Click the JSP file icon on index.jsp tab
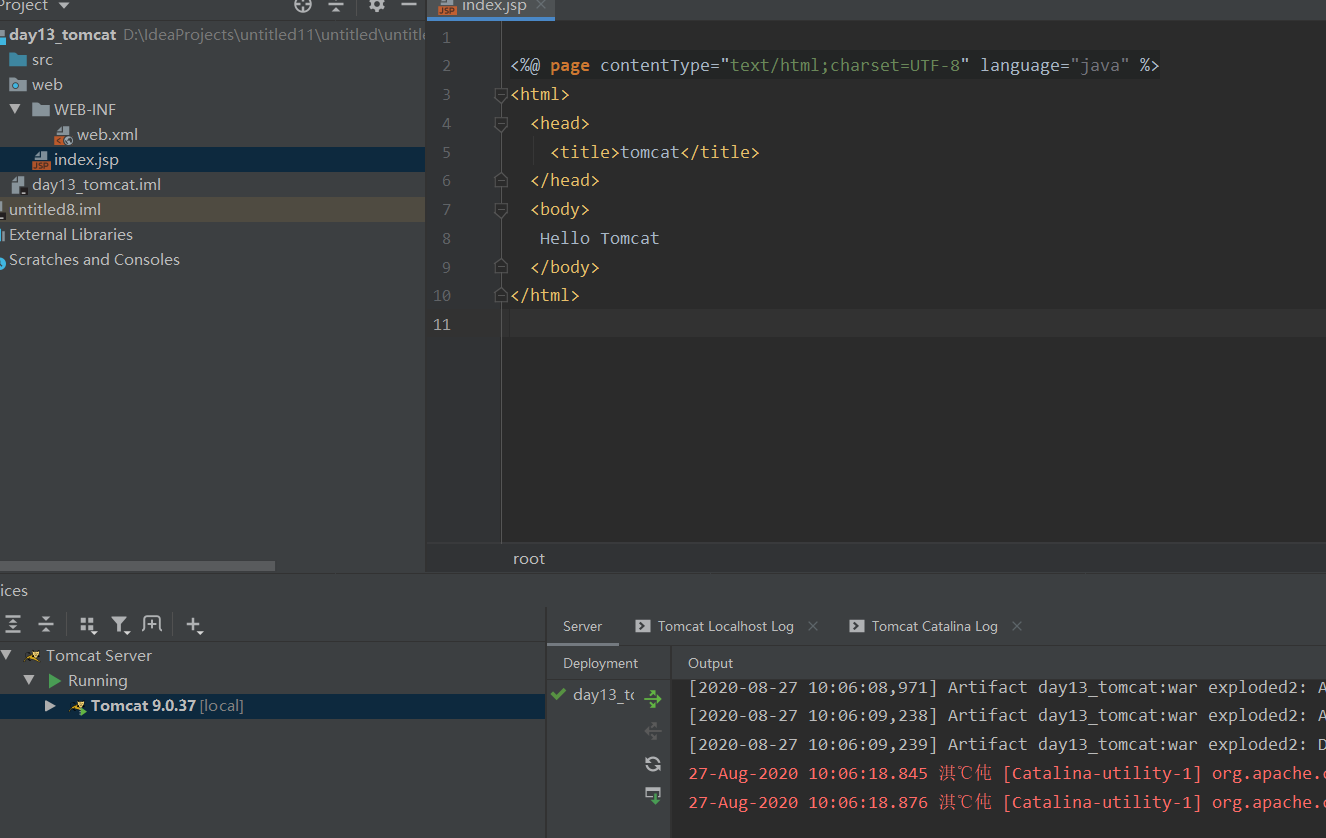 coord(447,7)
